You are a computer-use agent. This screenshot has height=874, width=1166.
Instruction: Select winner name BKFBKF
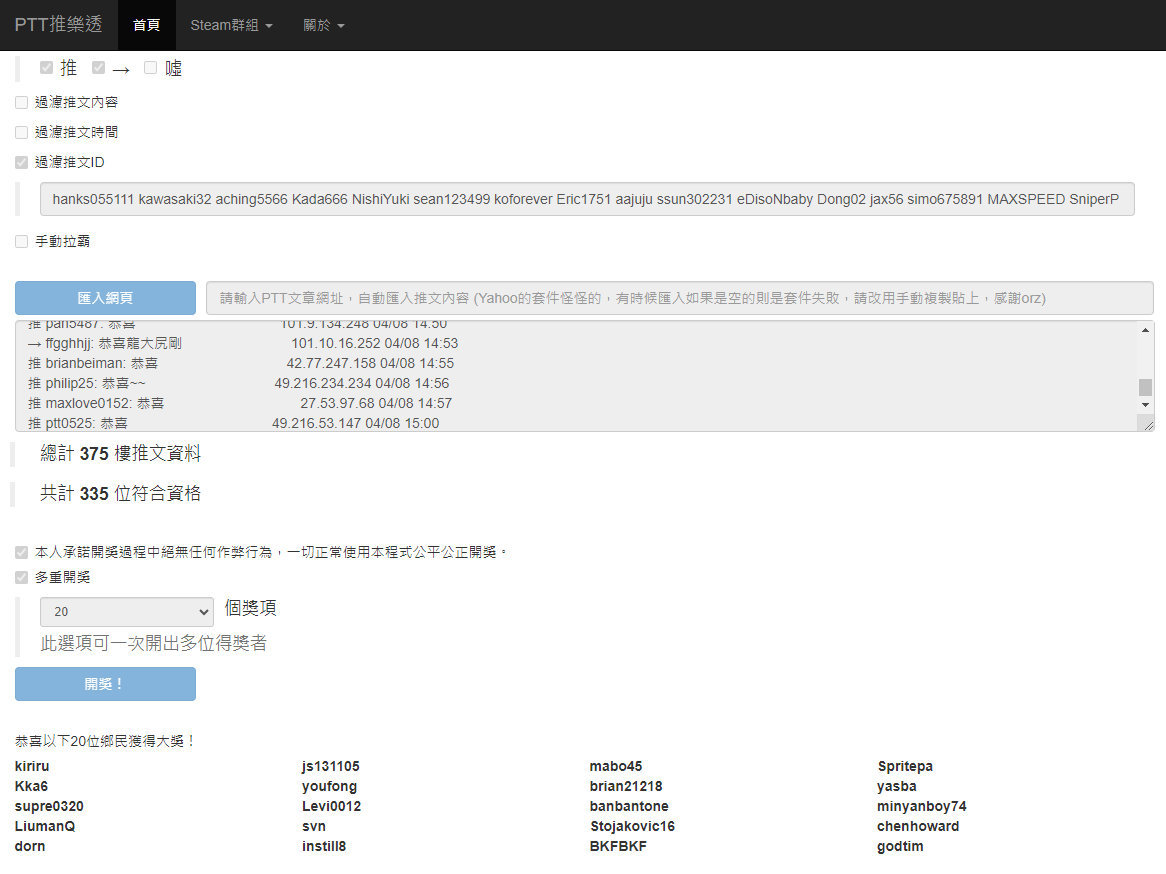click(618, 846)
